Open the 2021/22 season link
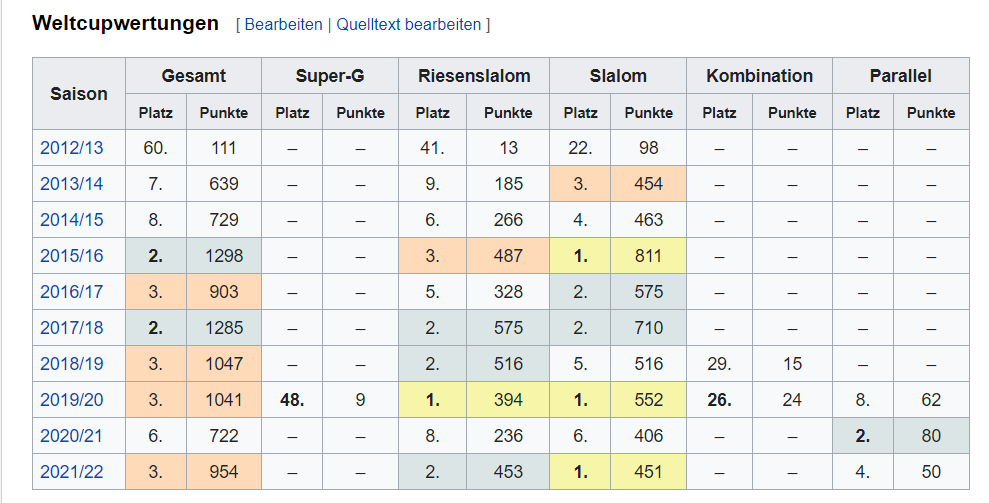 (71, 471)
